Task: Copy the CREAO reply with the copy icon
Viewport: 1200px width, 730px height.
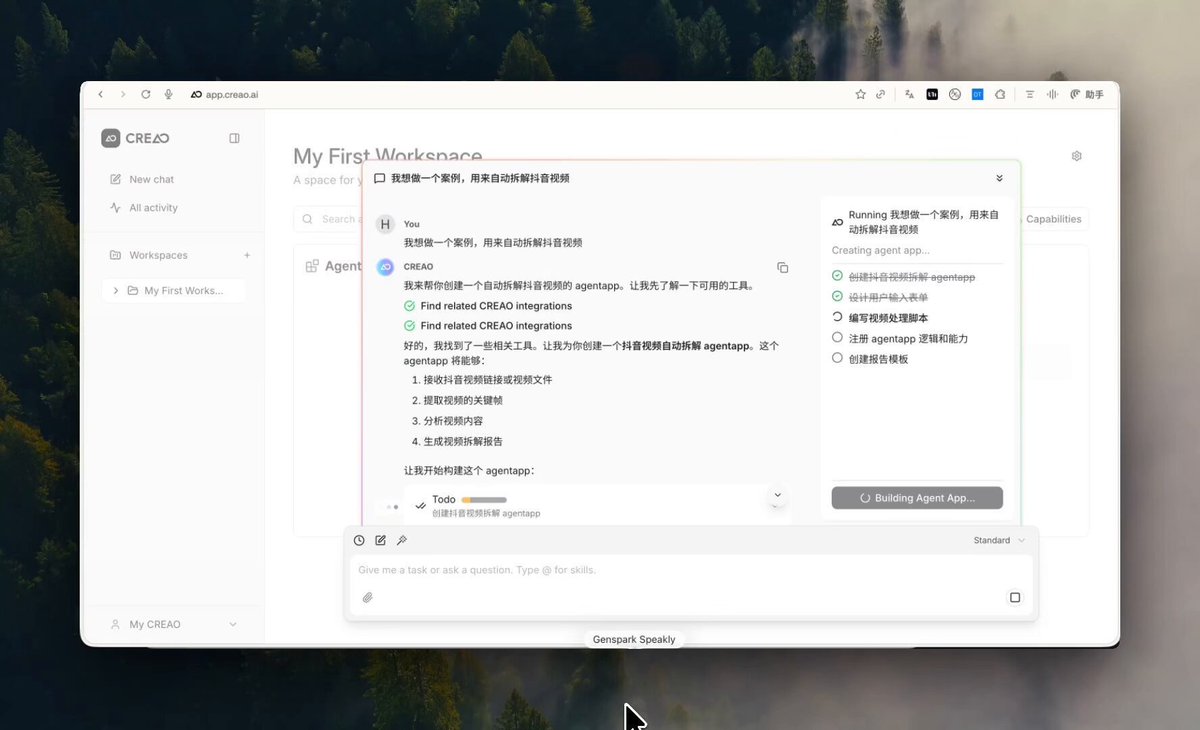Action: click(783, 267)
